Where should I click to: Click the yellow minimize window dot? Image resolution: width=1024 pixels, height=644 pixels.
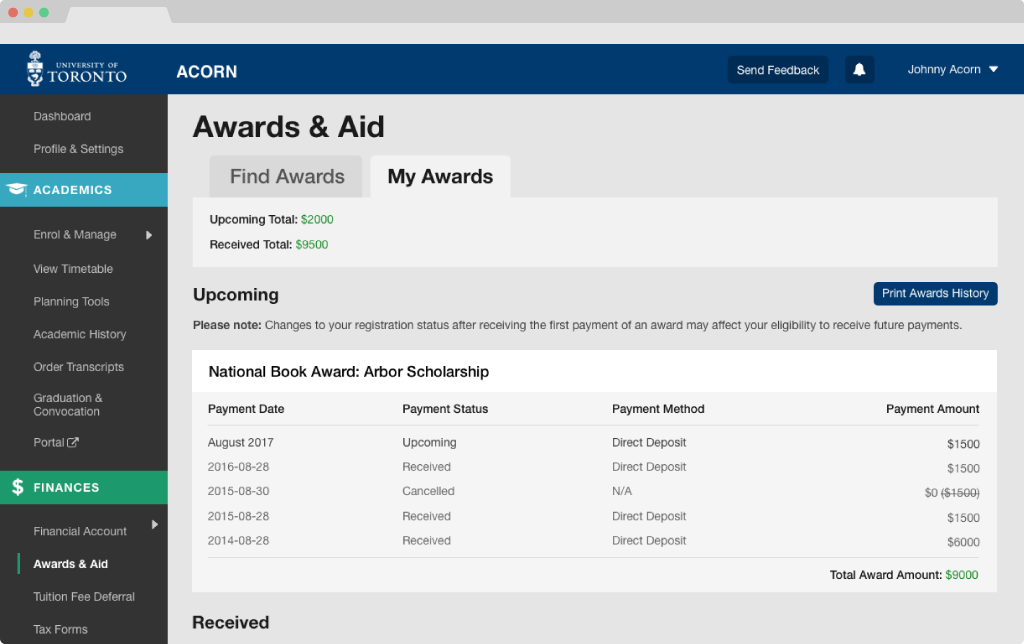coord(28,12)
